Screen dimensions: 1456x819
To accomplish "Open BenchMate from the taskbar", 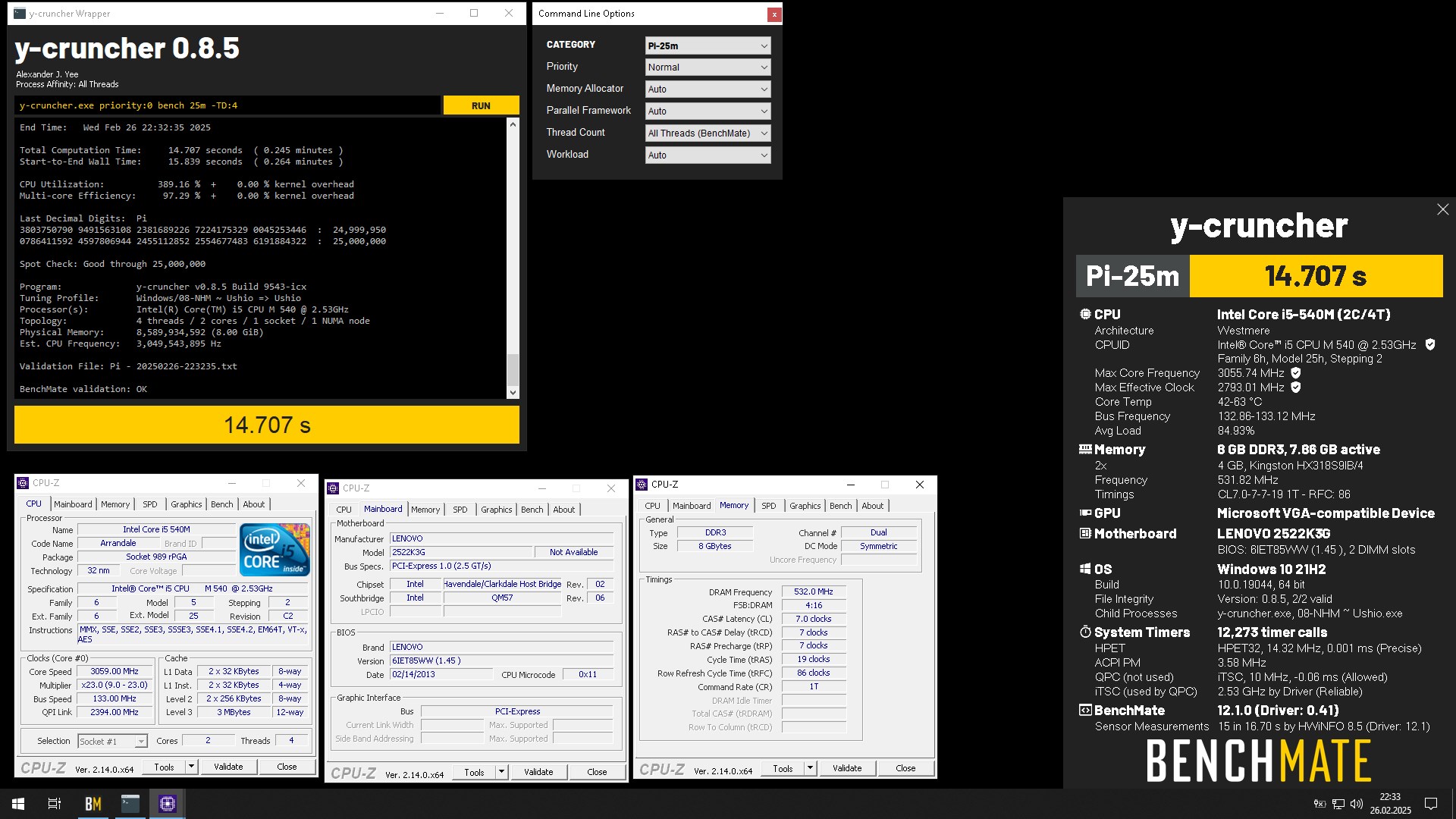I will pos(93,804).
